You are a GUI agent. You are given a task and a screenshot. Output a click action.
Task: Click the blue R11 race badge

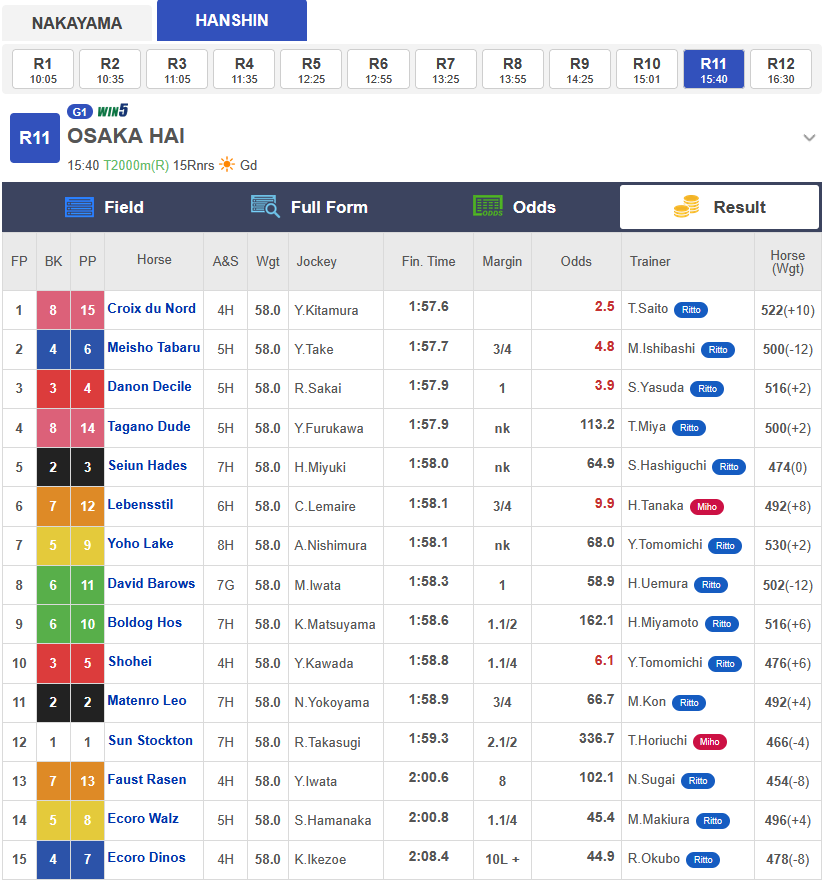pos(35,138)
